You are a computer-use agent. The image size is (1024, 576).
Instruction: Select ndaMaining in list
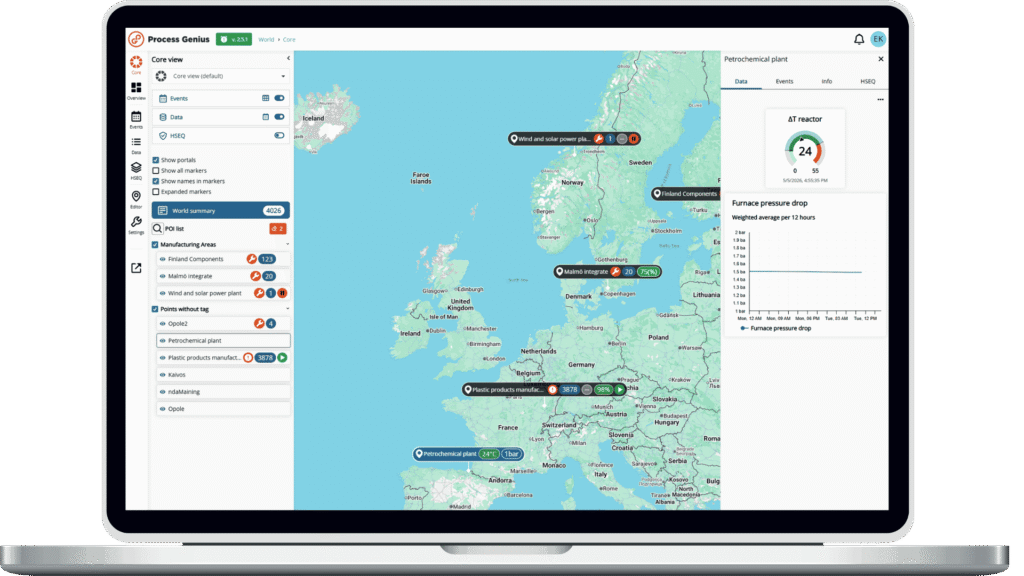[223, 392]
